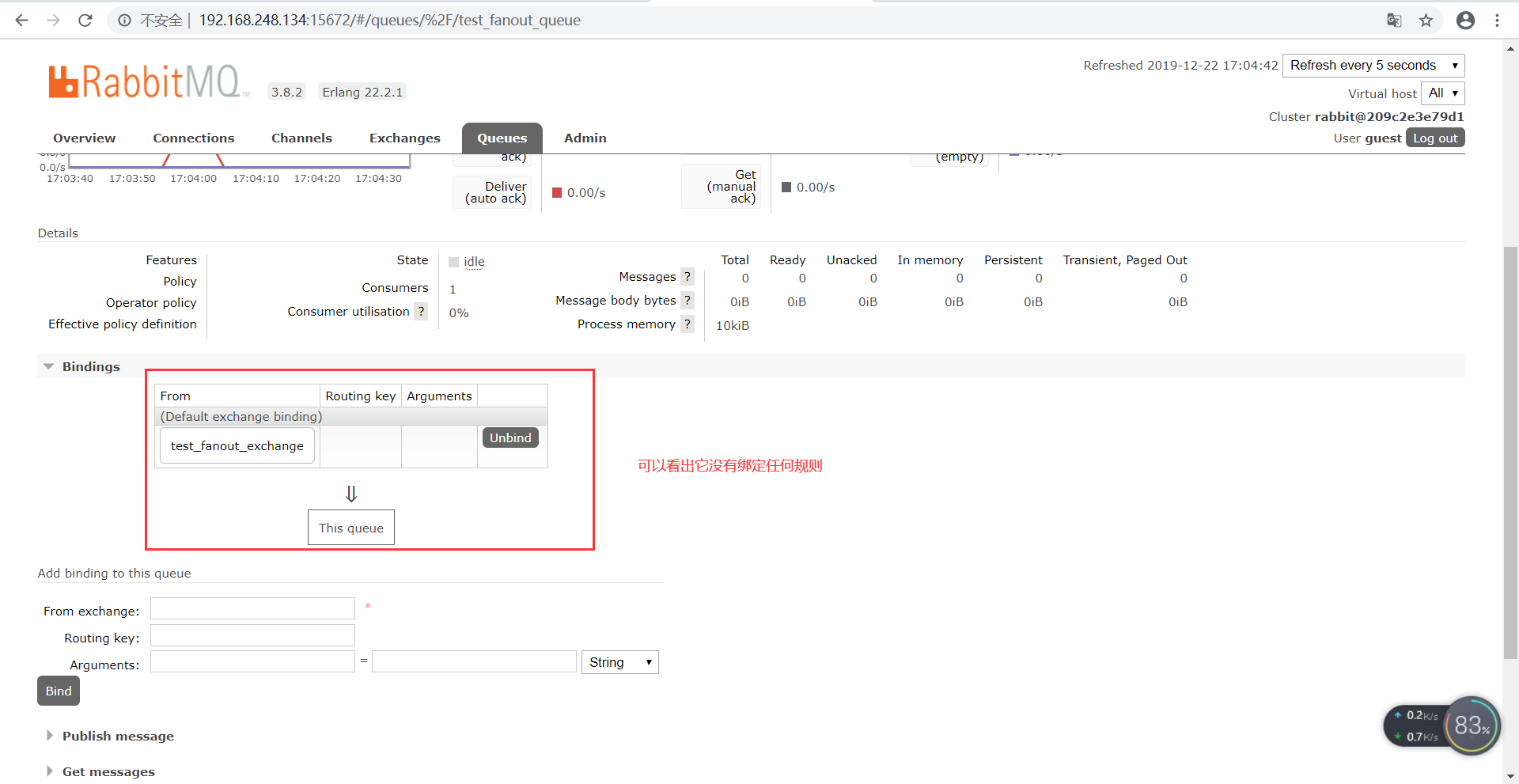1519x784 pixels.
Task: Focus the Routing key input field
Action: (252, 635)
